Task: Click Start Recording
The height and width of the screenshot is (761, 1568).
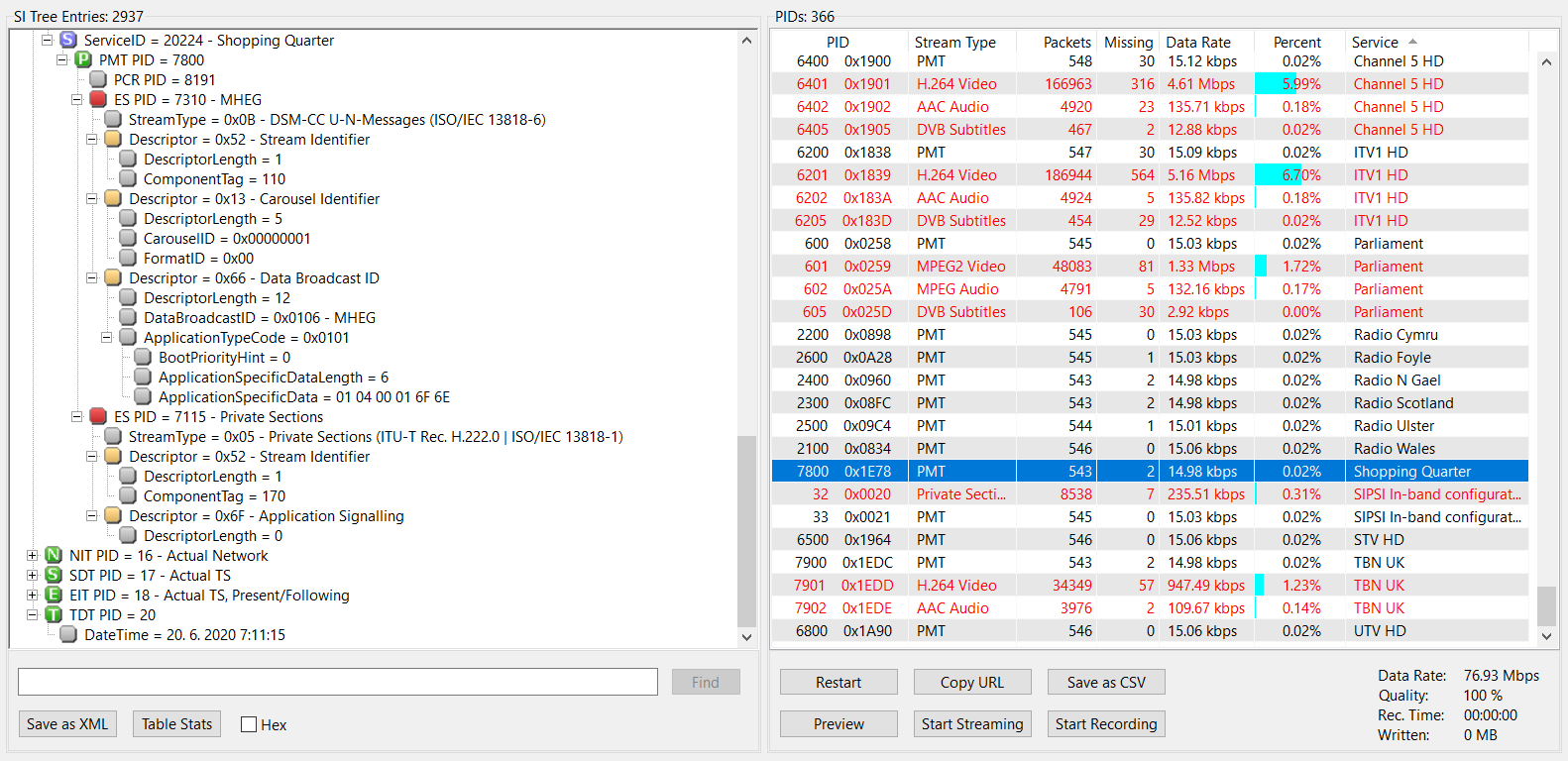Action: pyautogui.click(x=1106, y=724)
